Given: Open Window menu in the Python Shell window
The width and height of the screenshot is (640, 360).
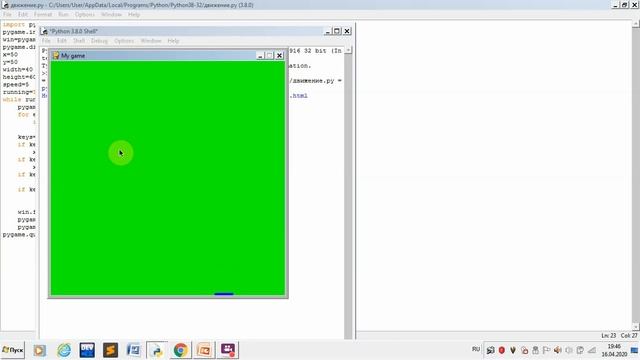Looking at the screenshot, I should click(x=151, y=41).
